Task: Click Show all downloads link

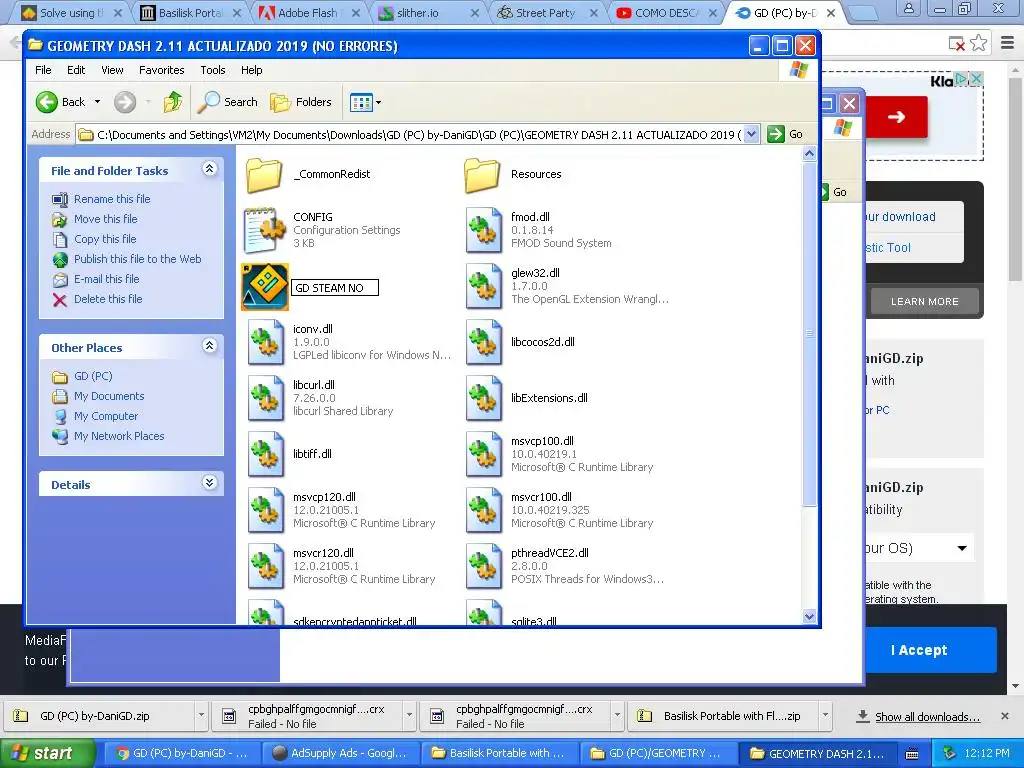Action: point(927,717)
